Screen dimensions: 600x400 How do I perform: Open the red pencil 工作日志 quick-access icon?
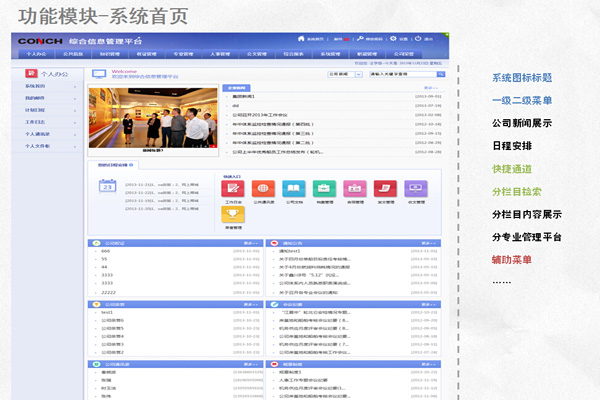coord(233,188)
